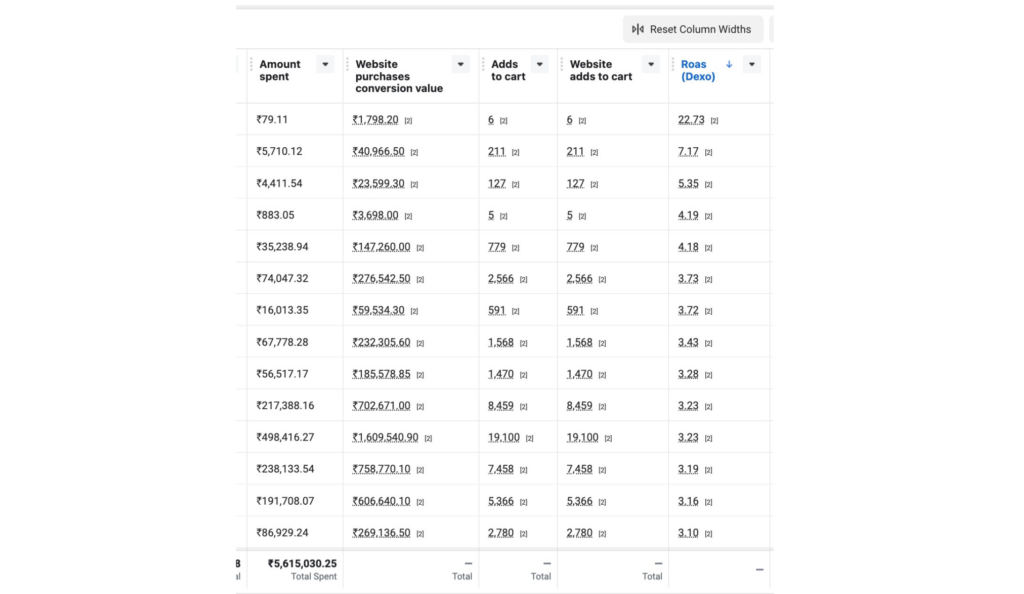1024x594 pixels.
Task: Click the footnote icon next to ₹1,798.20
Action: [408, 121]
